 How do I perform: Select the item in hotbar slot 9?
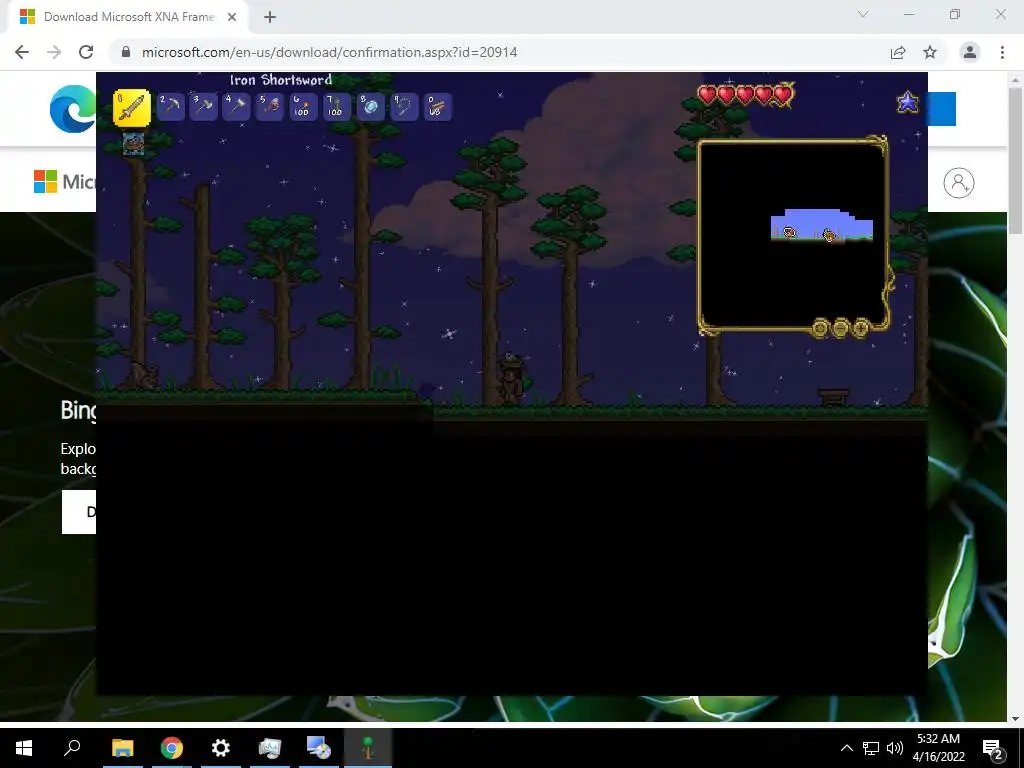coord(404,107)
